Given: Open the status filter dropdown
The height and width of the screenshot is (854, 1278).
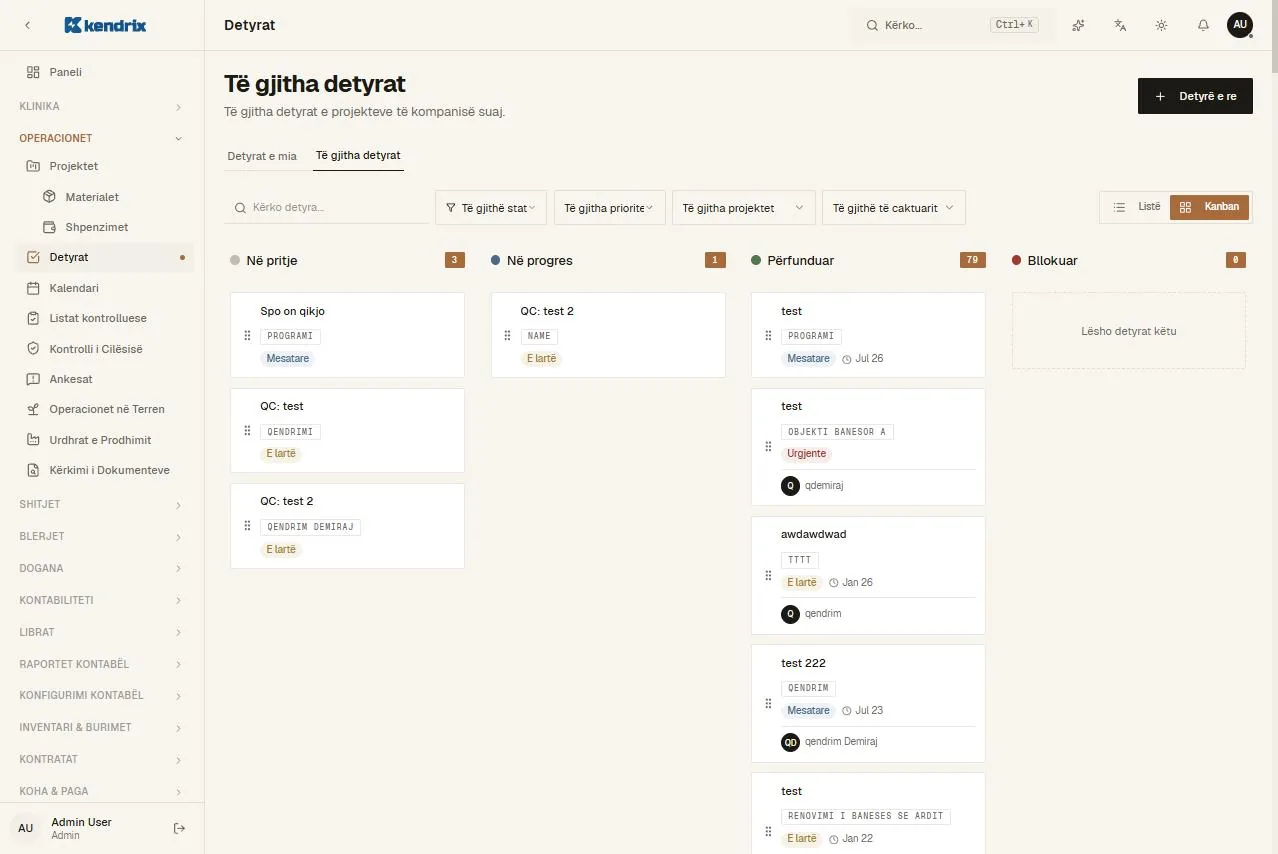Looking at the screenshot, I should click(491, 207).
